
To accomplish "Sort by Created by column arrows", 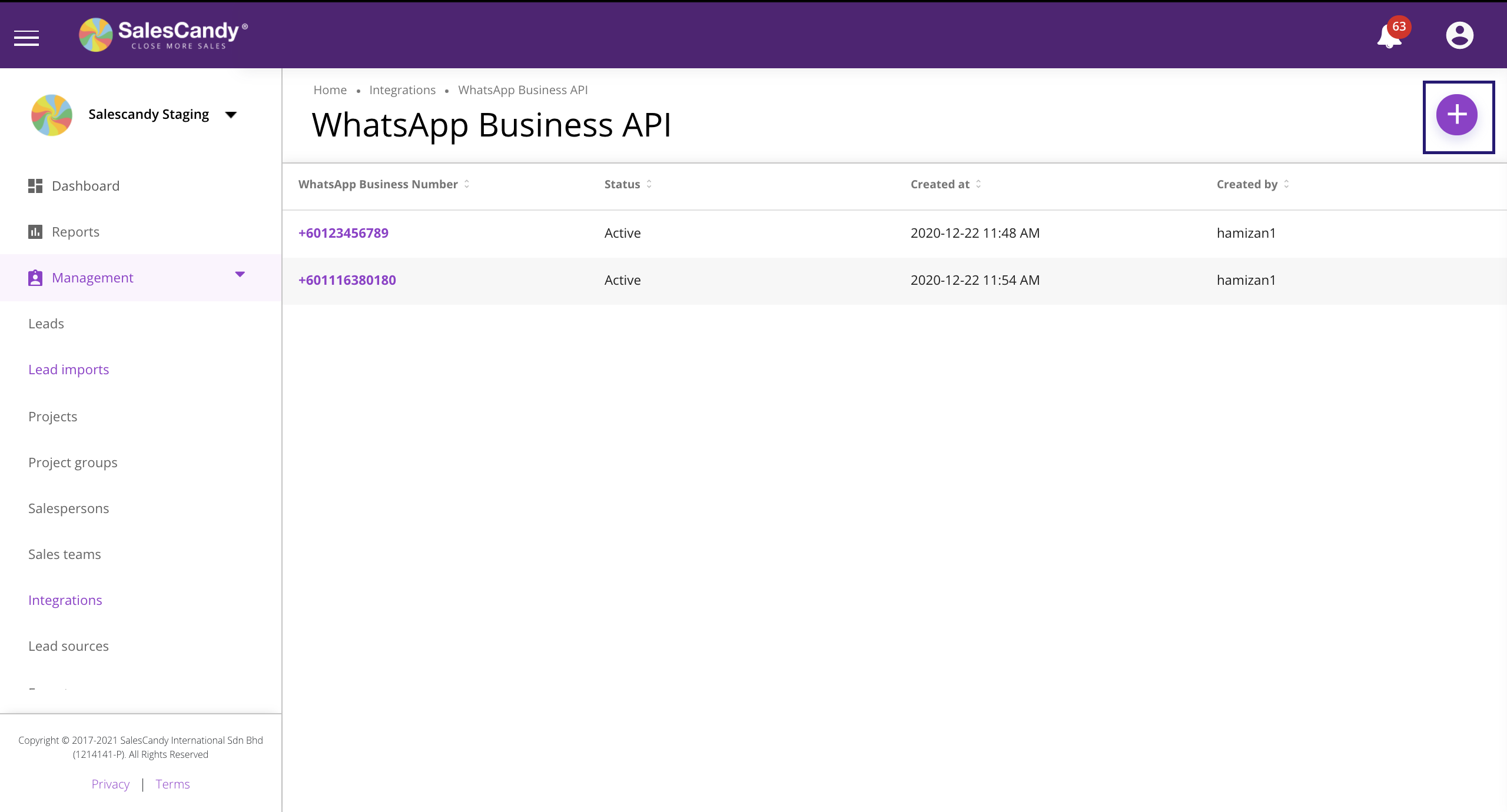I will (x=1286, y=184).
